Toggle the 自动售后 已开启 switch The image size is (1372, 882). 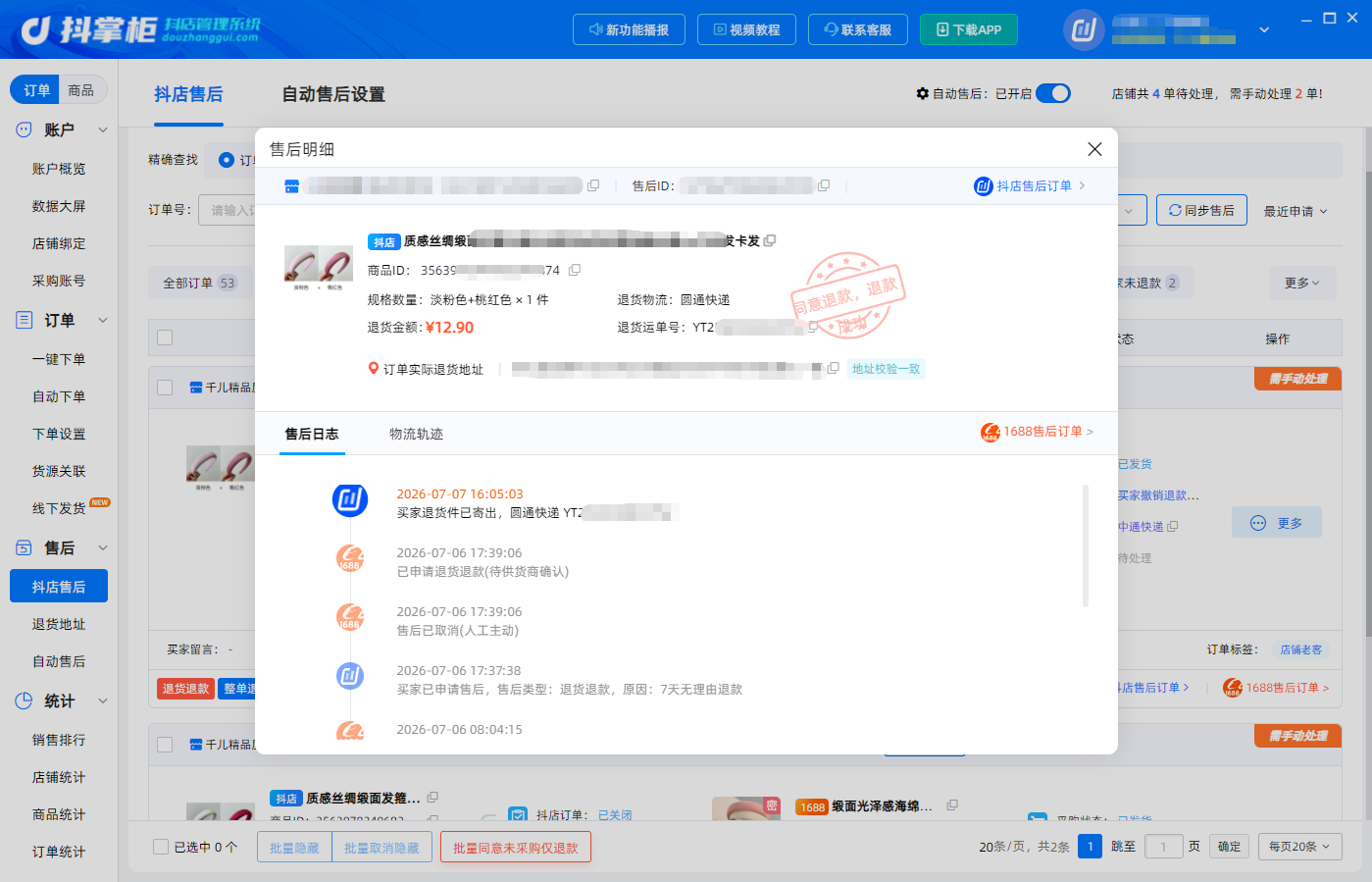coord(1053,93)
